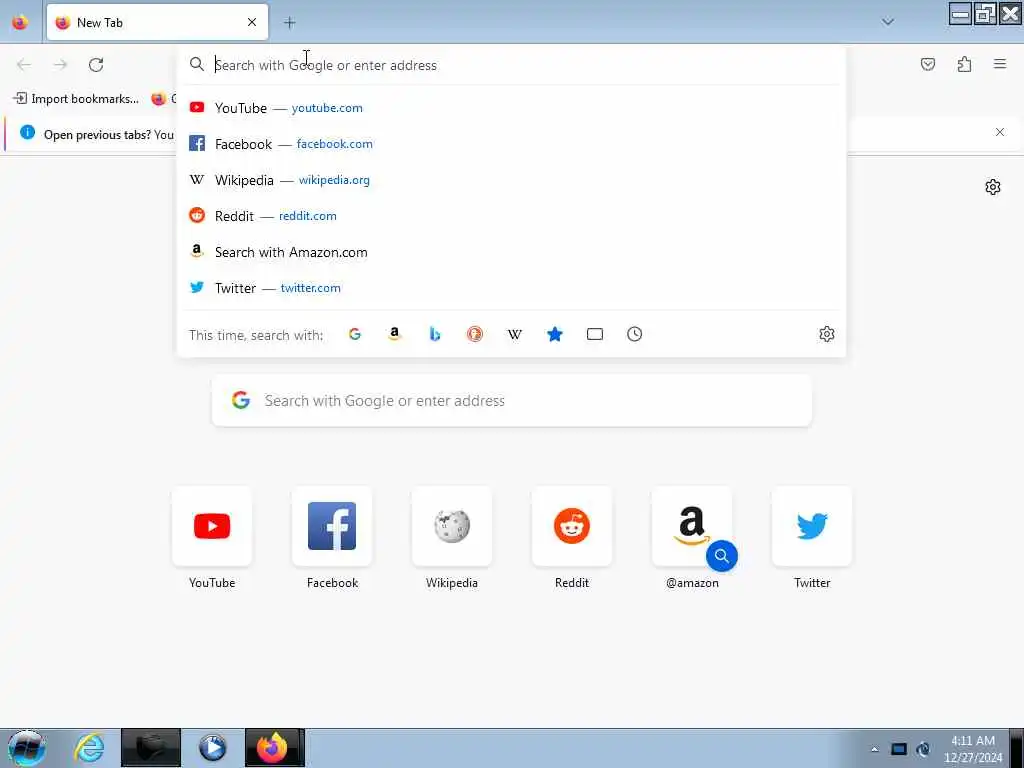Choose the Facebook facebook.com suggestion
This screenshot has height=768, width=1024.
click(511, 144)
